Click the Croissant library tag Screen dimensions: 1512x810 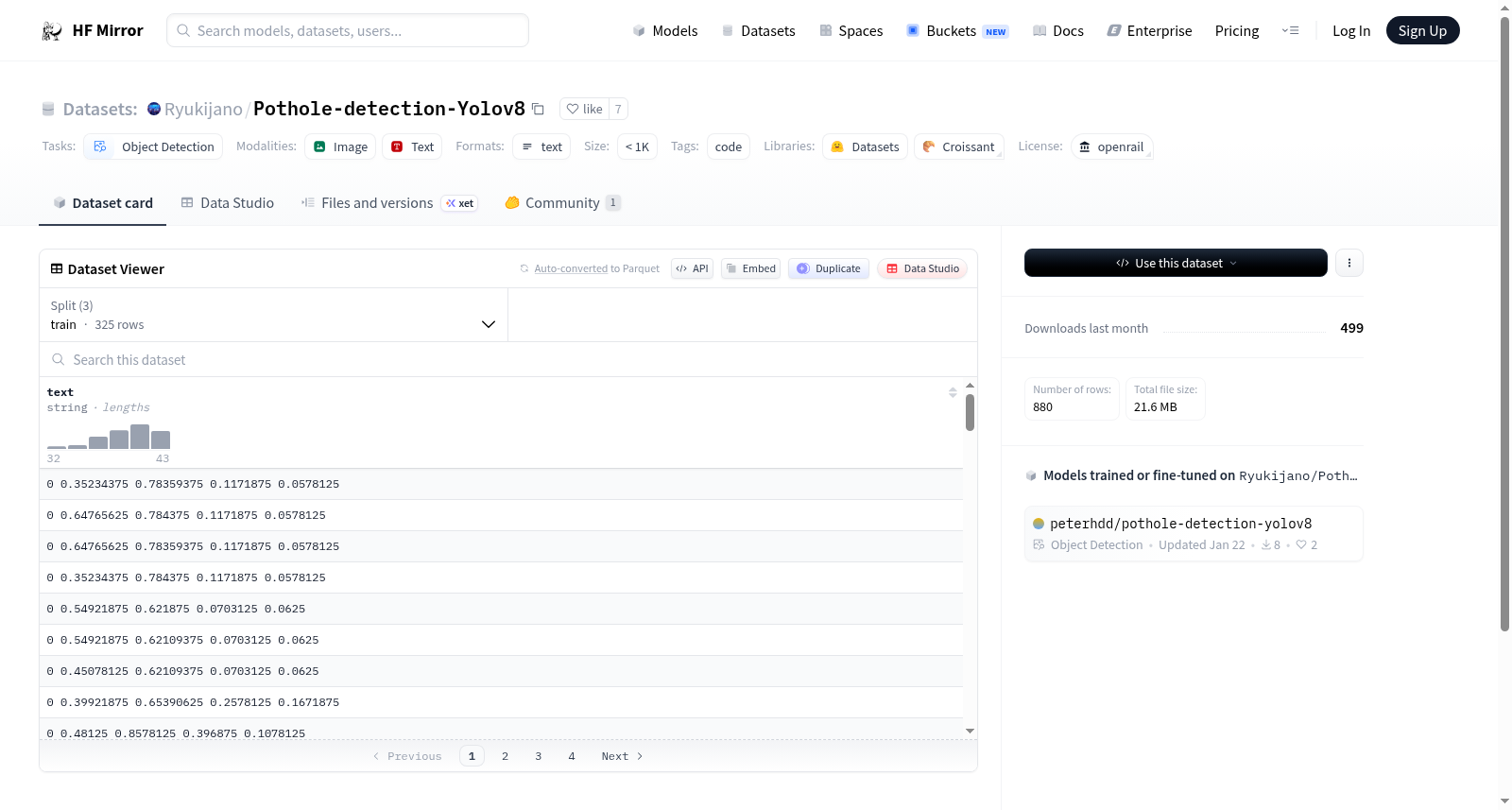click(958, 146)
